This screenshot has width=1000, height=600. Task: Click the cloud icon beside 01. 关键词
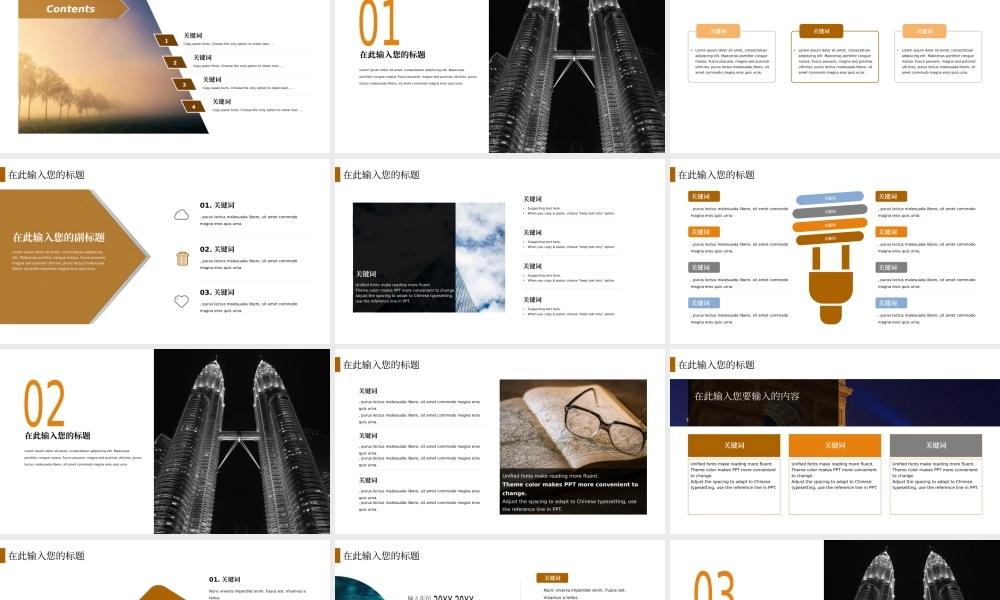(182, 214)
